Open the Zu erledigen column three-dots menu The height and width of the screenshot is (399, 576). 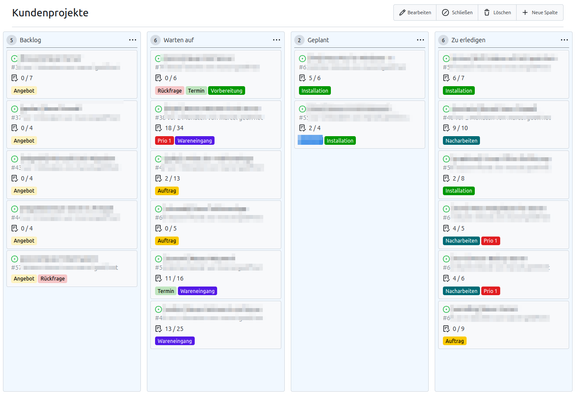tap(565, 40)
